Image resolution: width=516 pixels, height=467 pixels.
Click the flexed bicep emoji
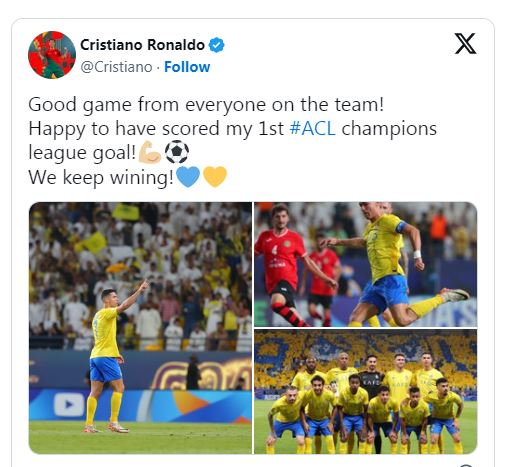(150, 152)
